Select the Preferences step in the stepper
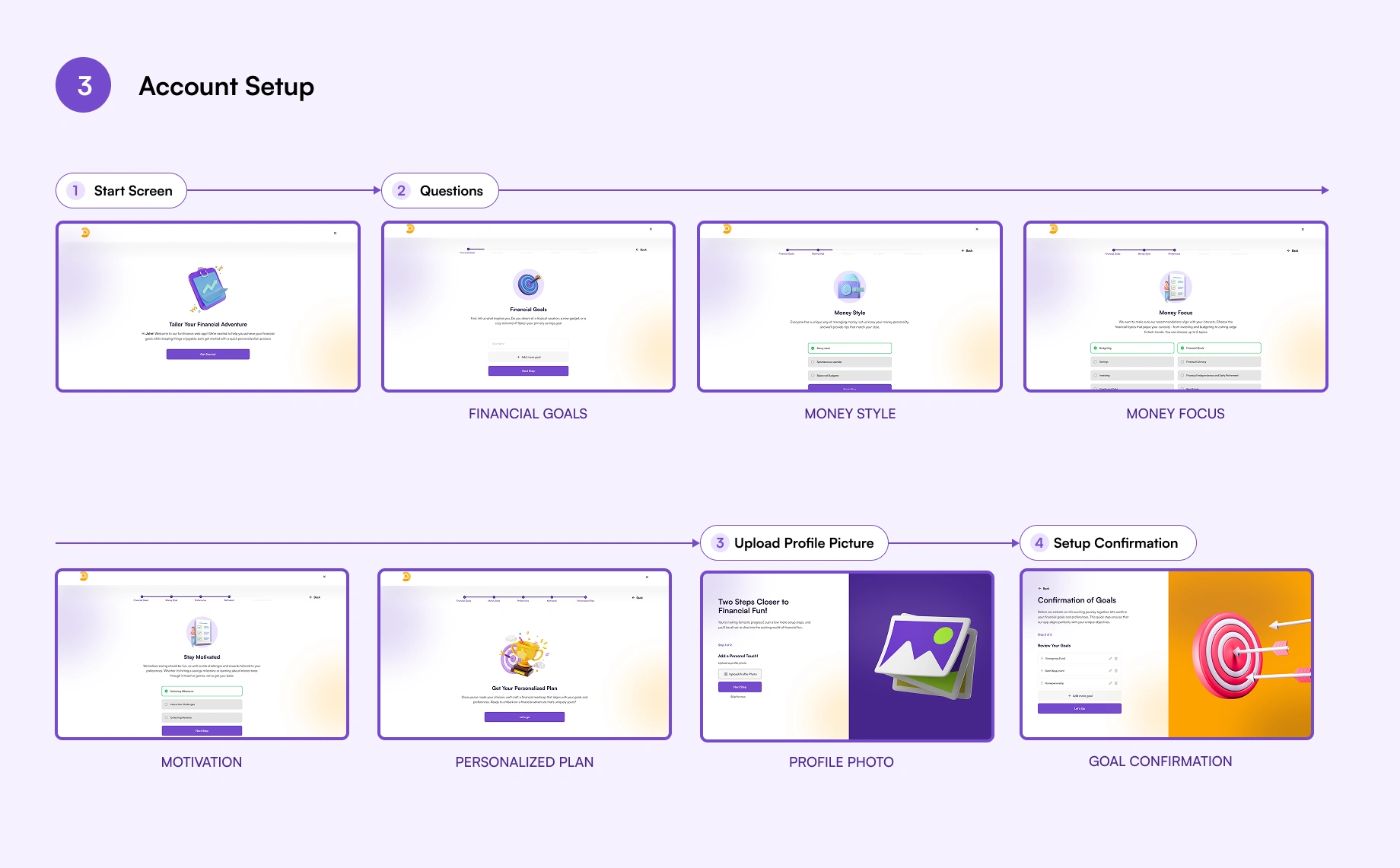The height and width of the screenshot is (868, 1400). coord(1175,250)
